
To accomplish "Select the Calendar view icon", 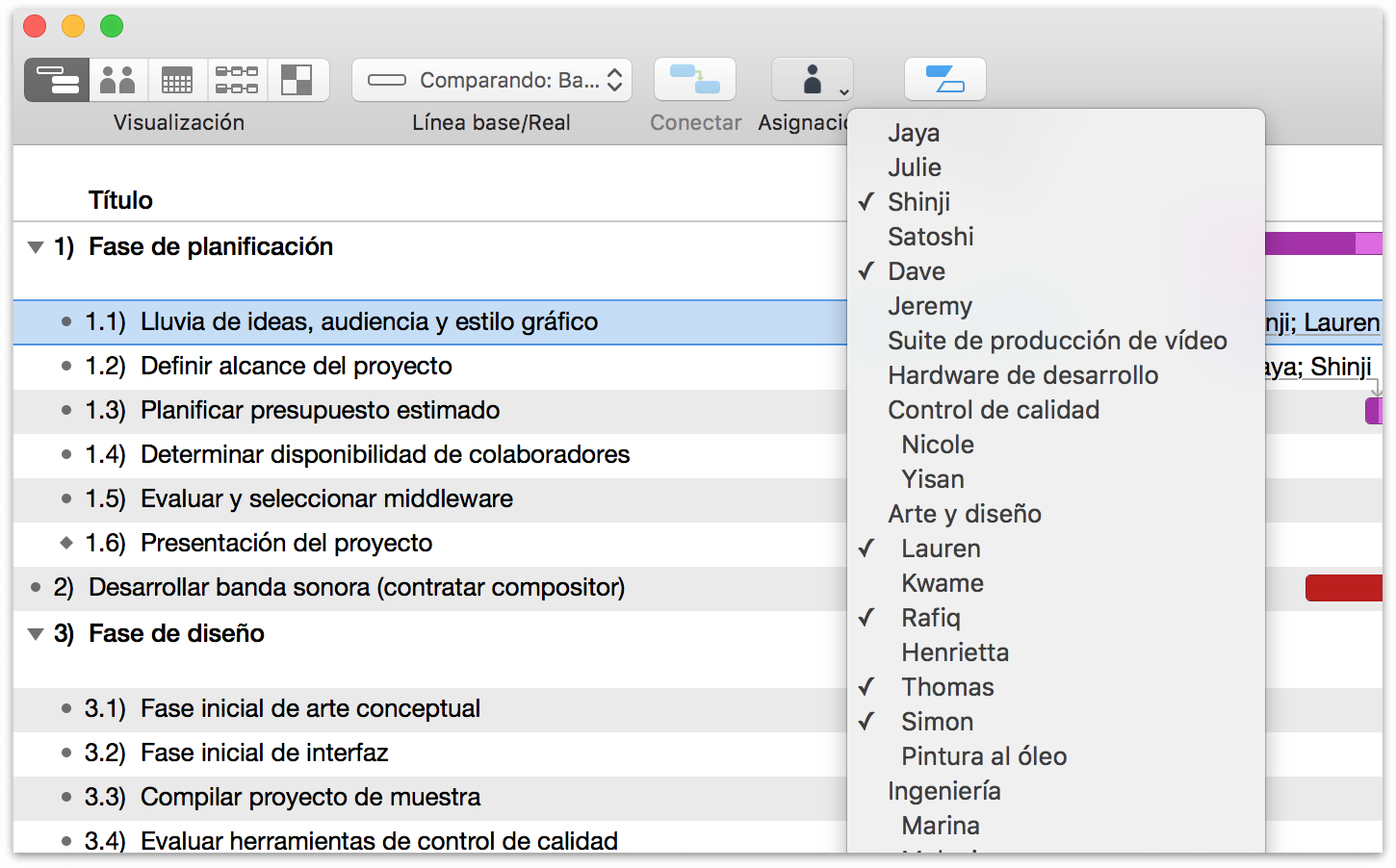I will [177, 80].
